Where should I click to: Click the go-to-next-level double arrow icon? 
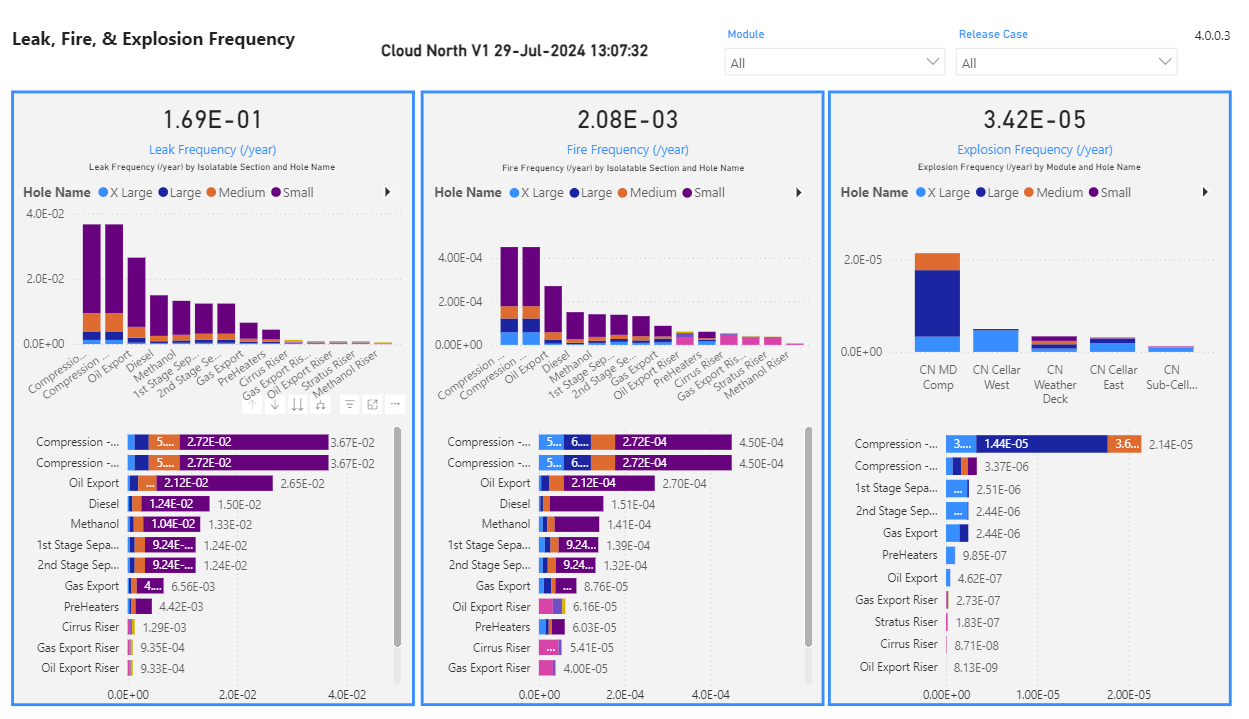point(298,404)
